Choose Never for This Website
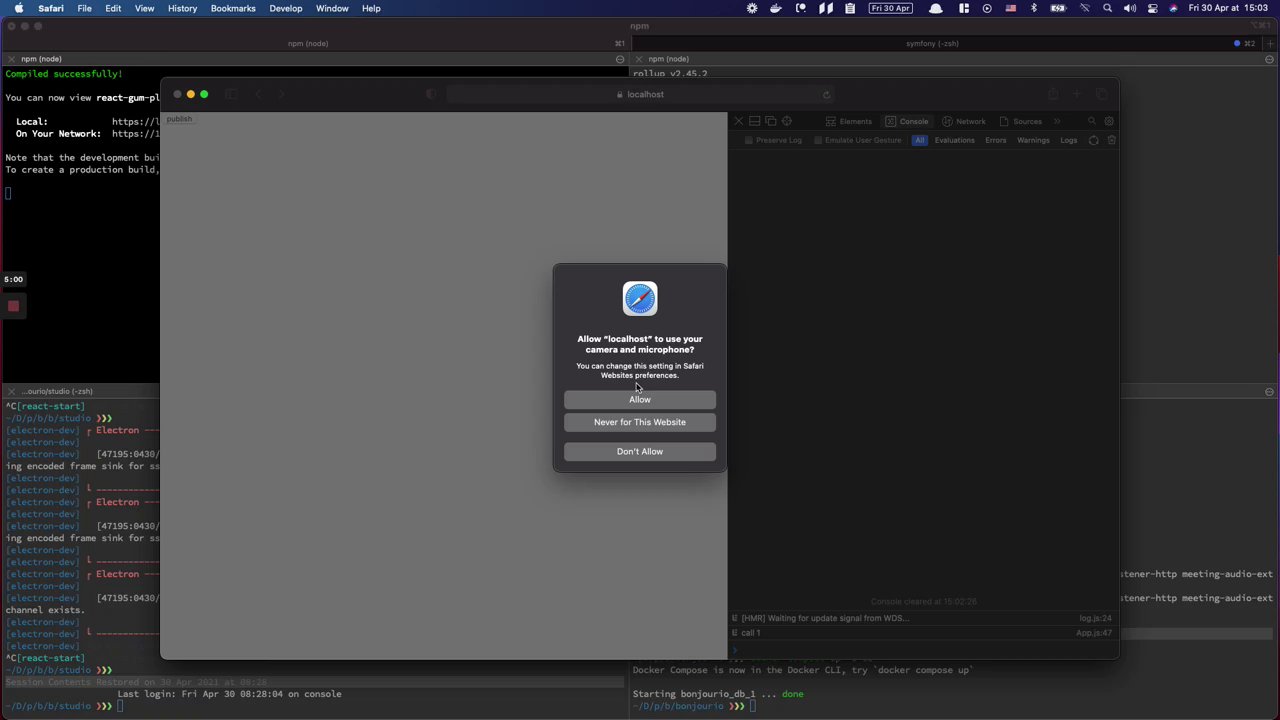Image resolution: width=1280 pixels, height=720 pixels. (640, 422)
